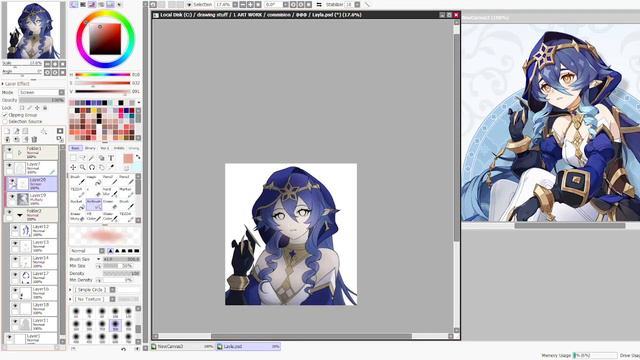The image size is (640, 360).
Task: Toggle visibility of Folder1
Action: (x=9, y=150)
